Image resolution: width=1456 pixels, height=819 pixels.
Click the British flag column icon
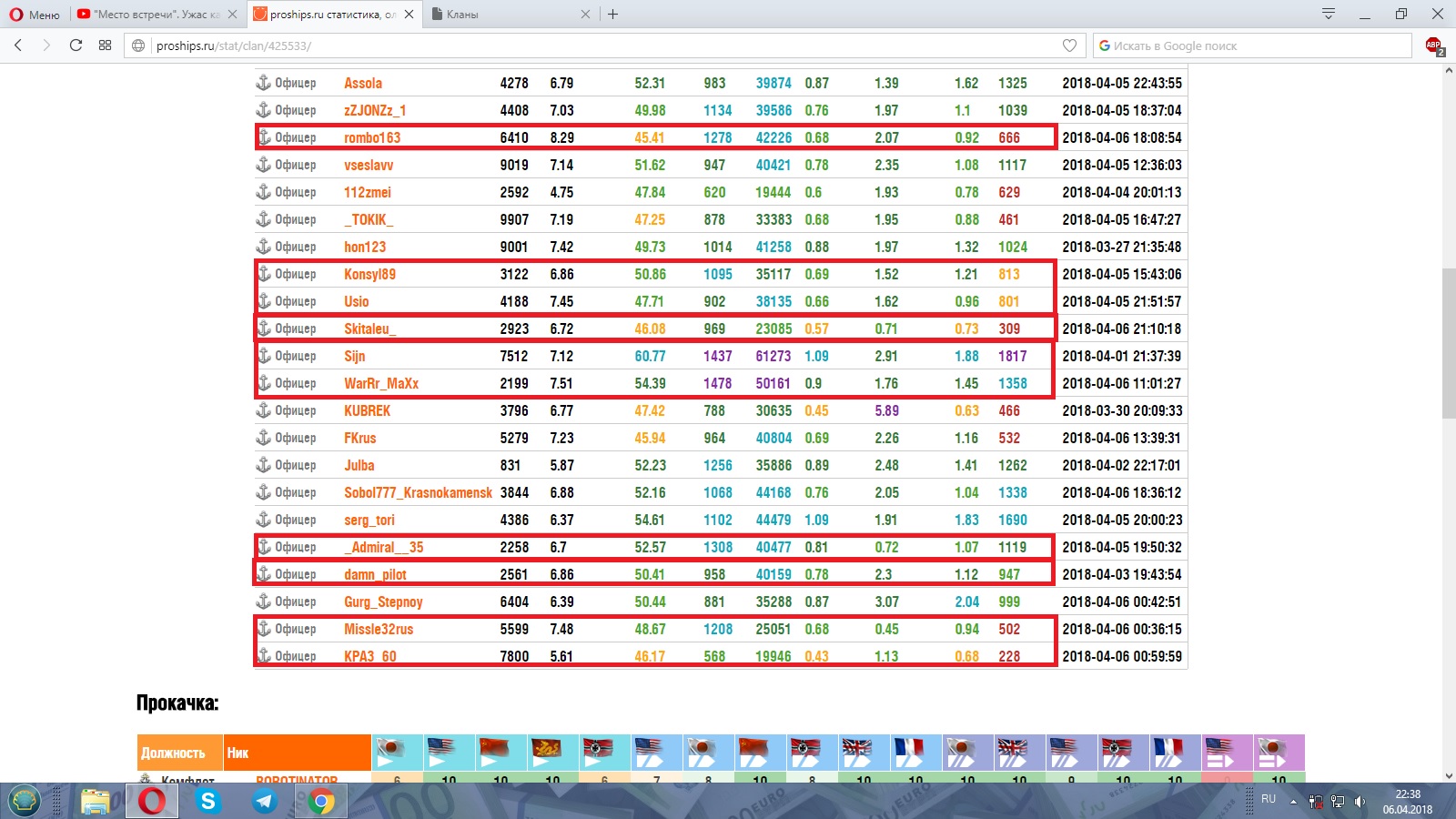pos(857,753)
